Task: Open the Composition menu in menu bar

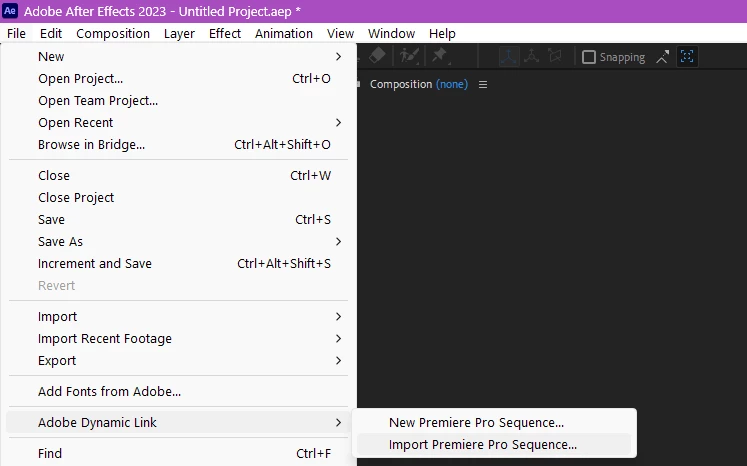Action: [113, 33]
